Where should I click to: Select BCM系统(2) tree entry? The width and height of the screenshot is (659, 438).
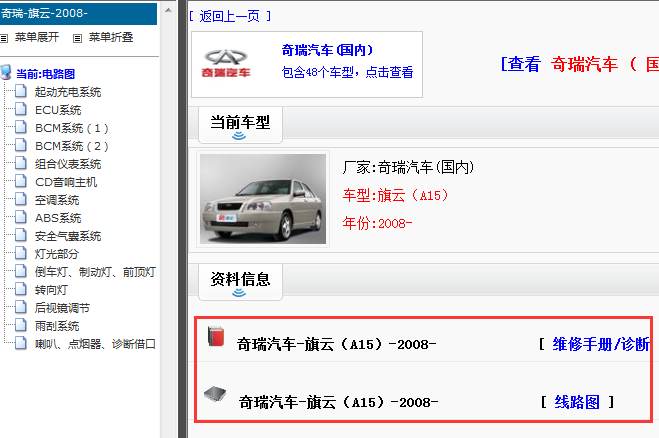click(x=72, y=146)
